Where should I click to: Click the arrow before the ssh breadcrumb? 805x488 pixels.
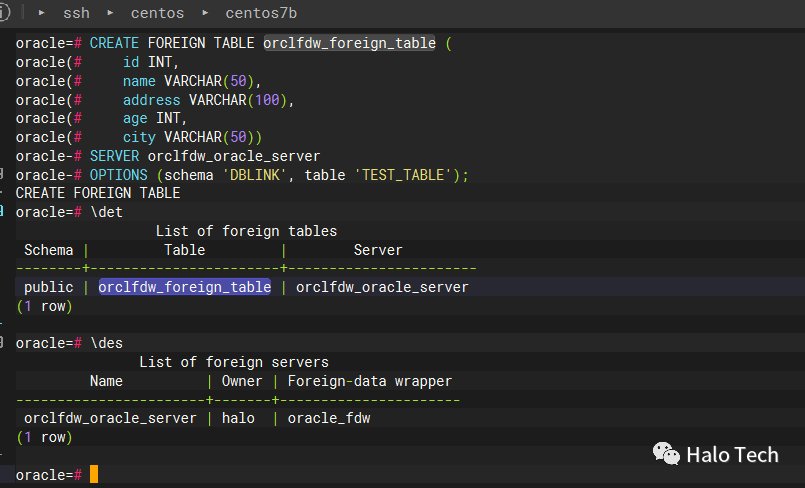42,13
